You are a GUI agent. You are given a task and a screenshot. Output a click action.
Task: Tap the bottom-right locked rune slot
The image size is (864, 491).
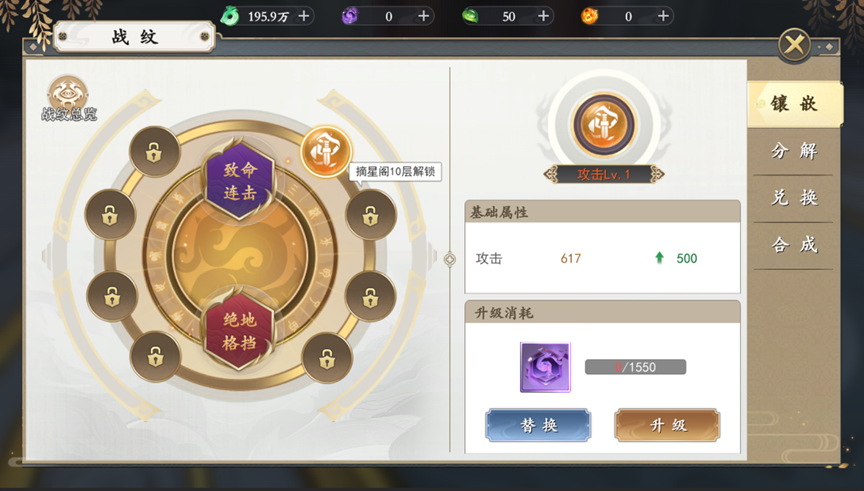coord(327,358)
